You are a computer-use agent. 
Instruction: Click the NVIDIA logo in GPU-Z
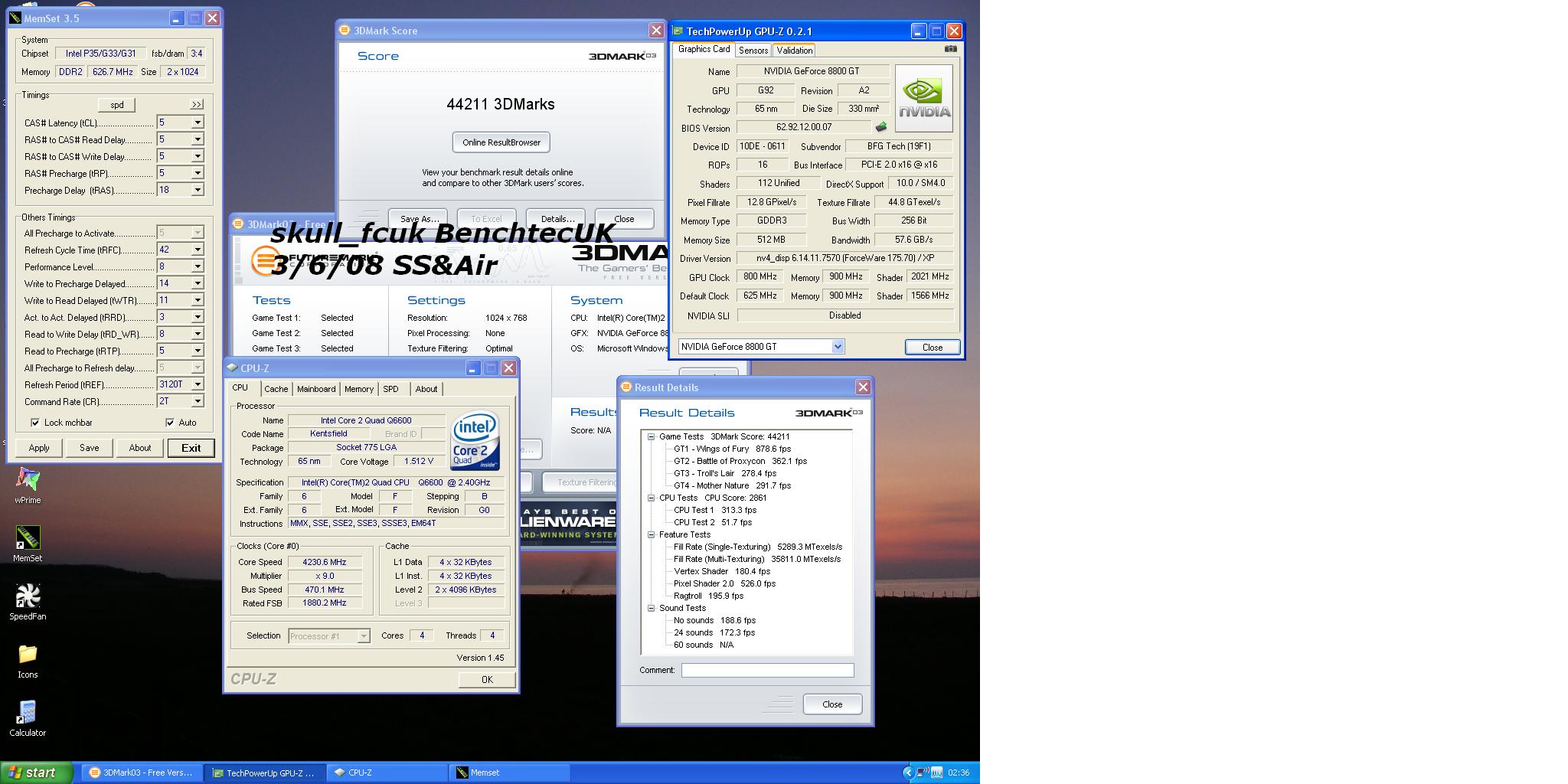(x=924, y=98)
